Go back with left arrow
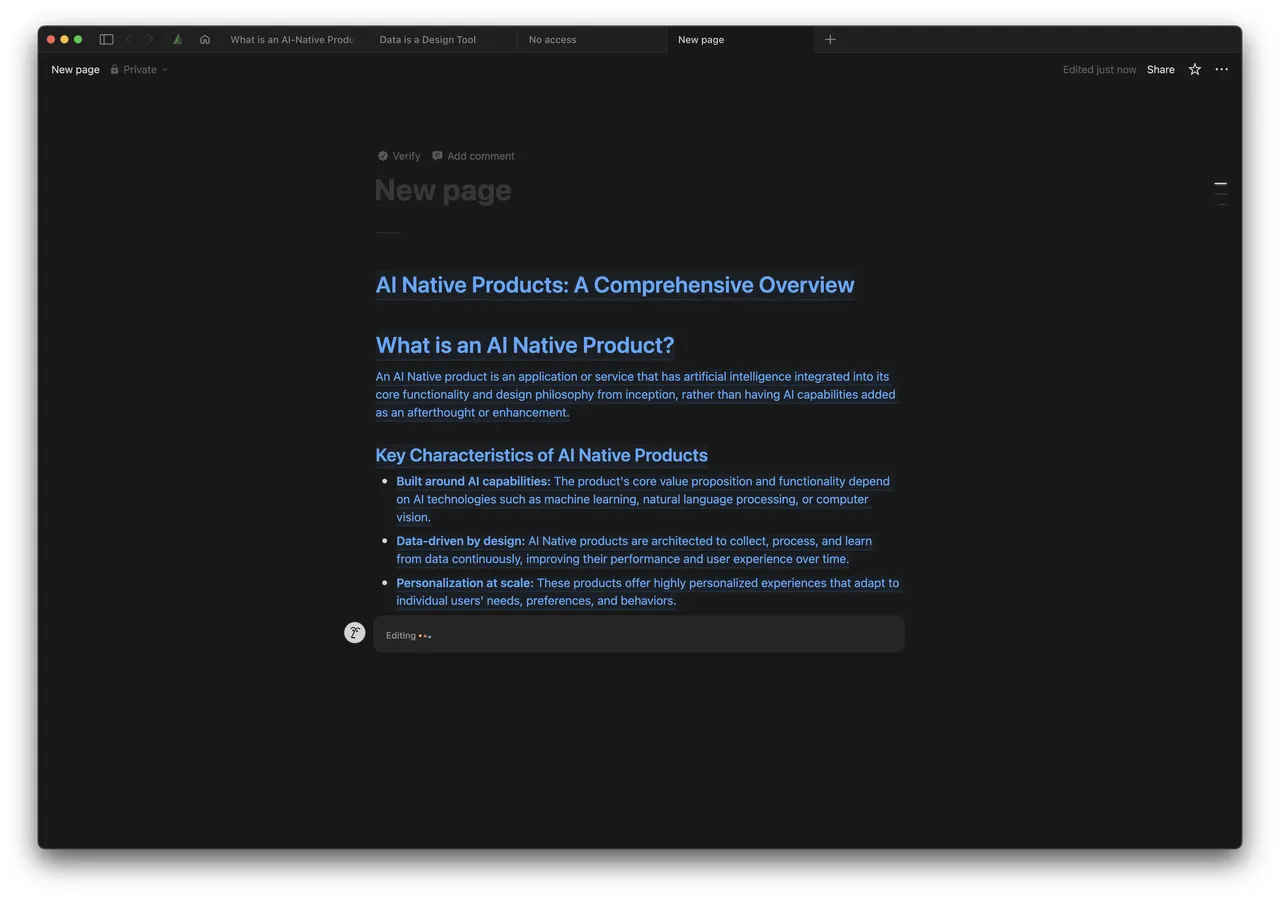Image resolution: width=1280 pixels, height=899 pixels. tap(128, 40)
